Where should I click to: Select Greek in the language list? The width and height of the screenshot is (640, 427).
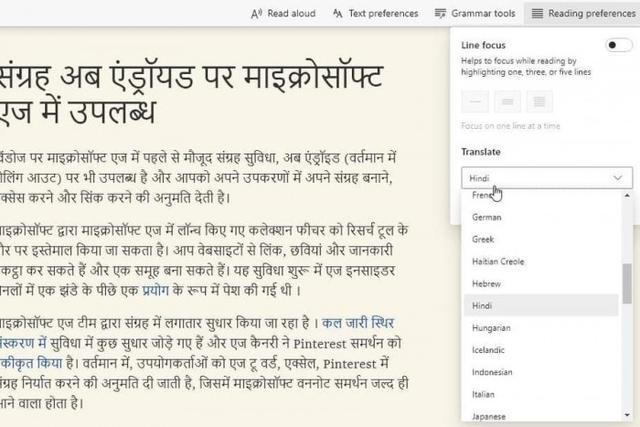[541, 239]
